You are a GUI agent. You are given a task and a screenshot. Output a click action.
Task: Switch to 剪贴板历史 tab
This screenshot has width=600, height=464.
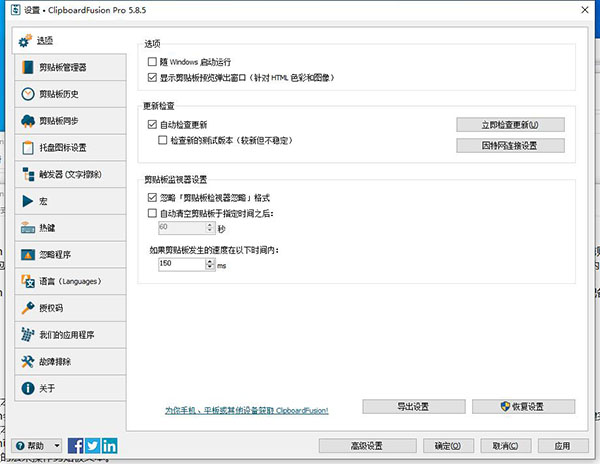click(x=70, y=94)
